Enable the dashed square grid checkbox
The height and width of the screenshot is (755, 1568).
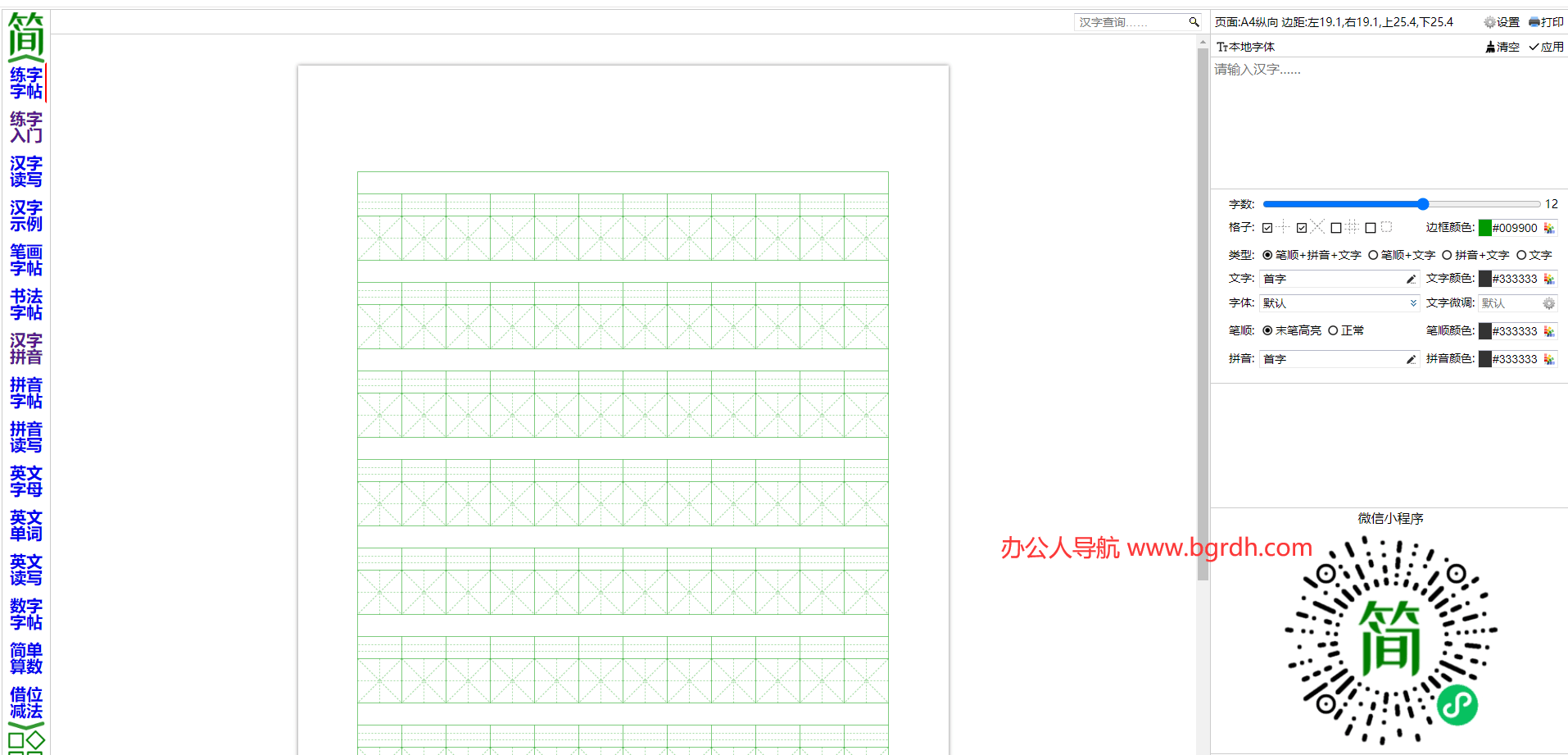(x=1371, y=228)
